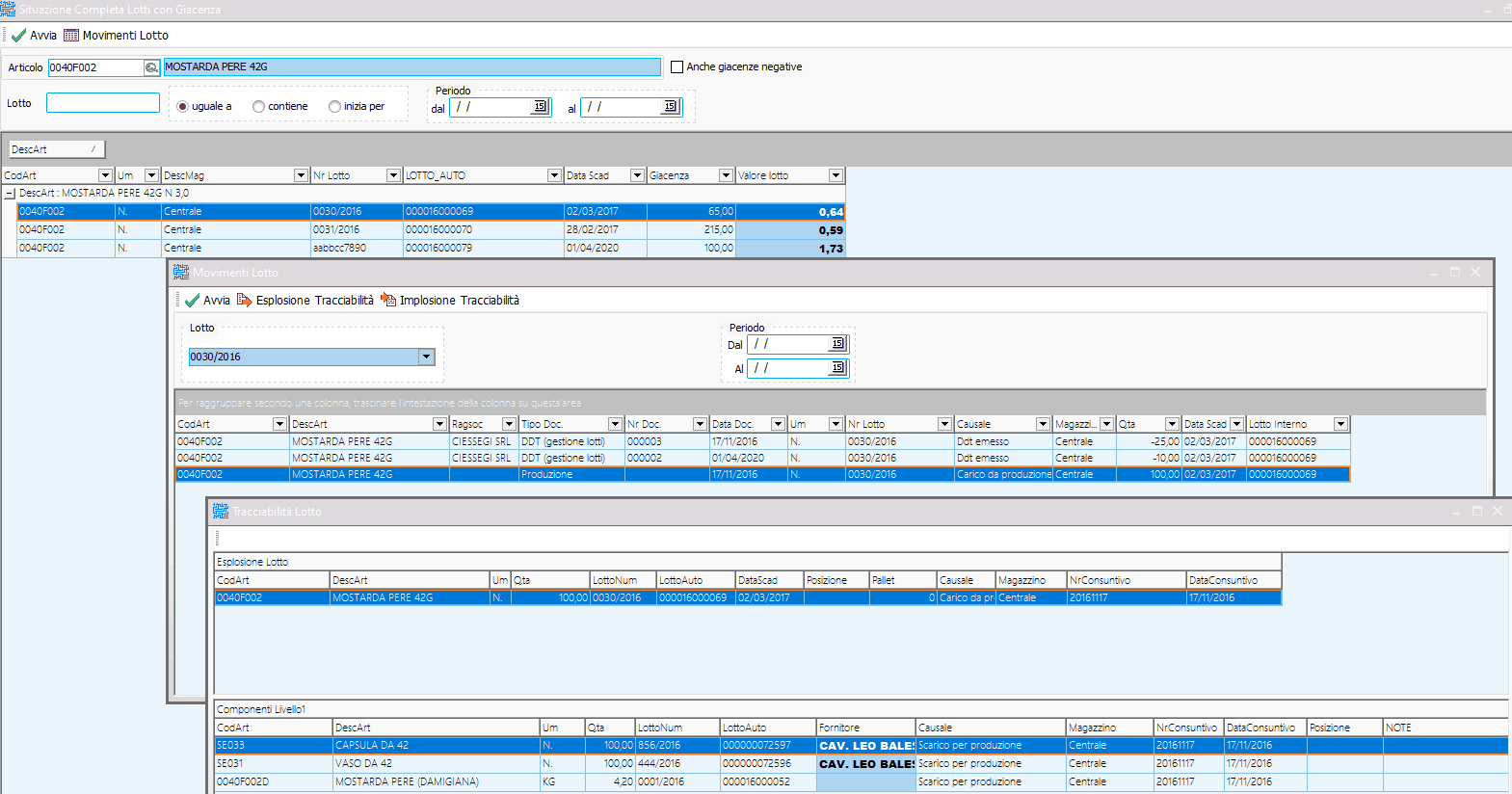Open the Tipo Doc. column filter dropdown
The height and width of the screenshot is (794, 1512).
click(x=615, y=424)
